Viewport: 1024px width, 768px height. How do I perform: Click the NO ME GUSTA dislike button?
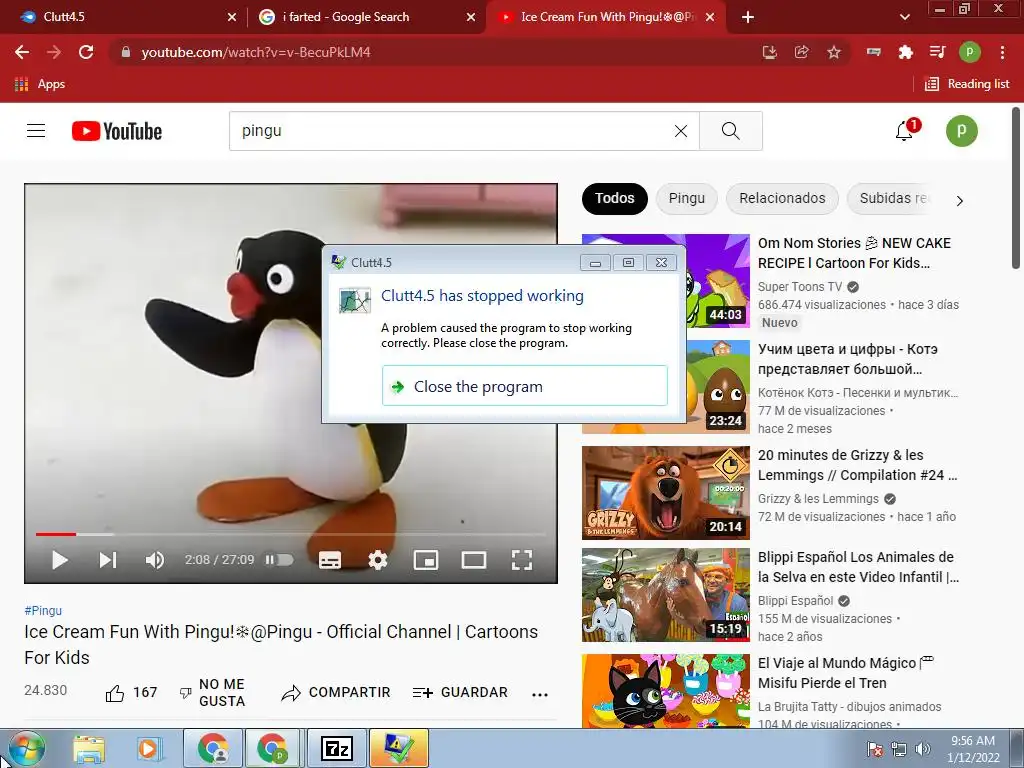coord(213,693)
